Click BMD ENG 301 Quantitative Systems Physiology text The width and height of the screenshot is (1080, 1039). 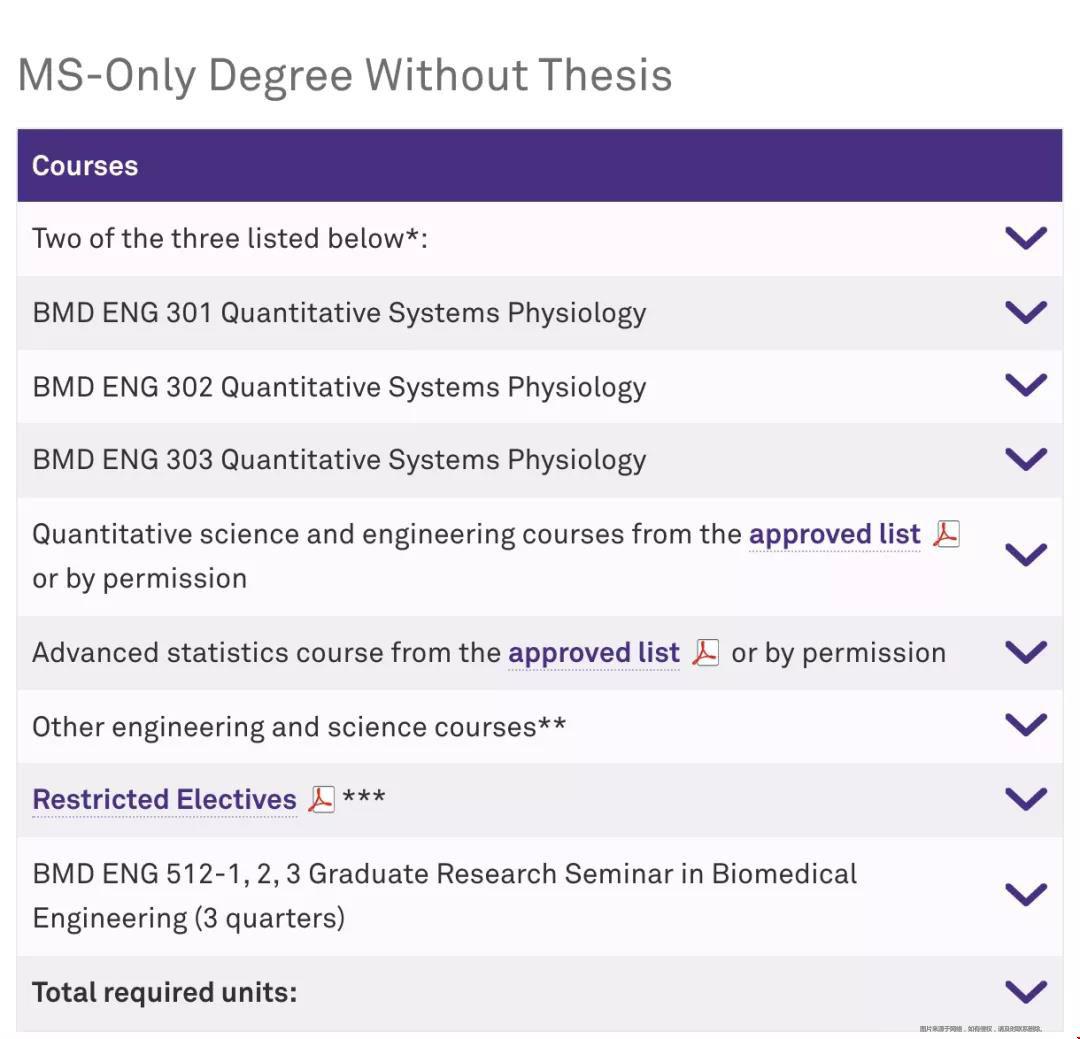(340, 313)
